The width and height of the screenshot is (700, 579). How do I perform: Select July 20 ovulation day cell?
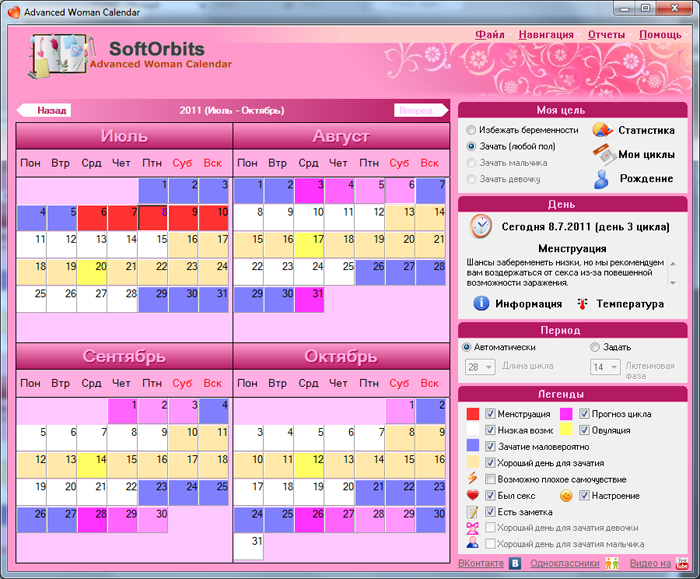[93, 268]
